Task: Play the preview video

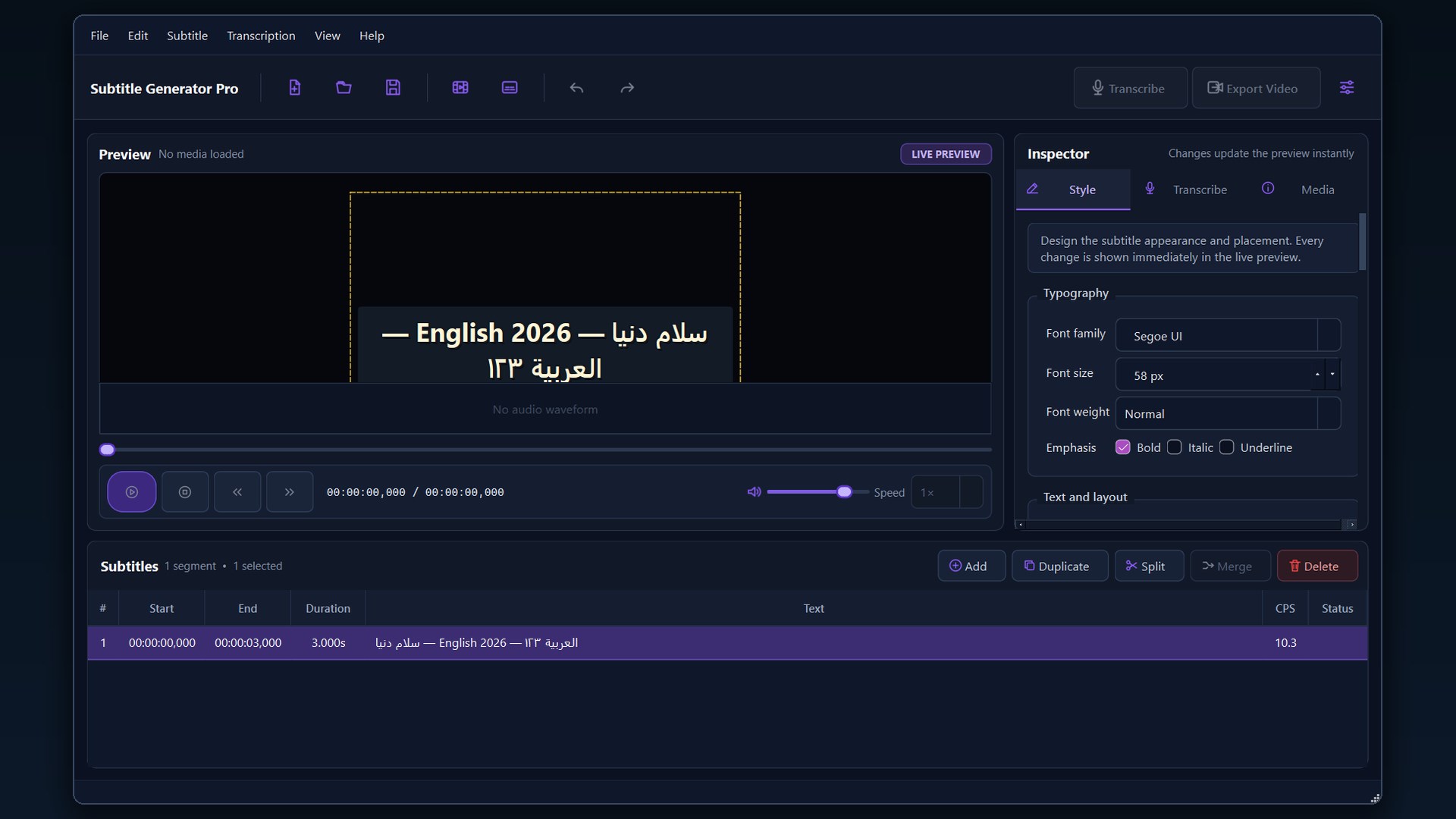Action: [x=132, y=492]
